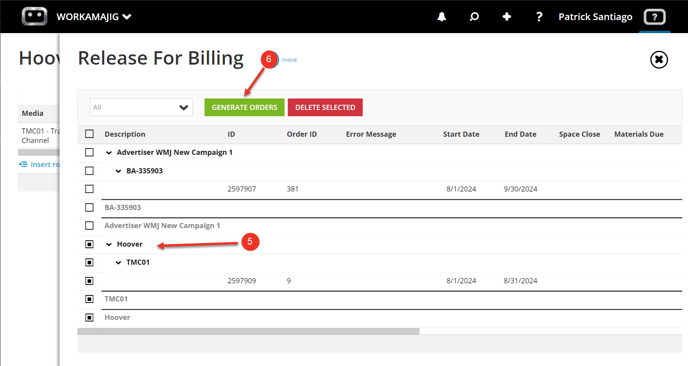Select Order ID cell 9
The height and width of the screenshot is (366, 688).
point(289,281)
